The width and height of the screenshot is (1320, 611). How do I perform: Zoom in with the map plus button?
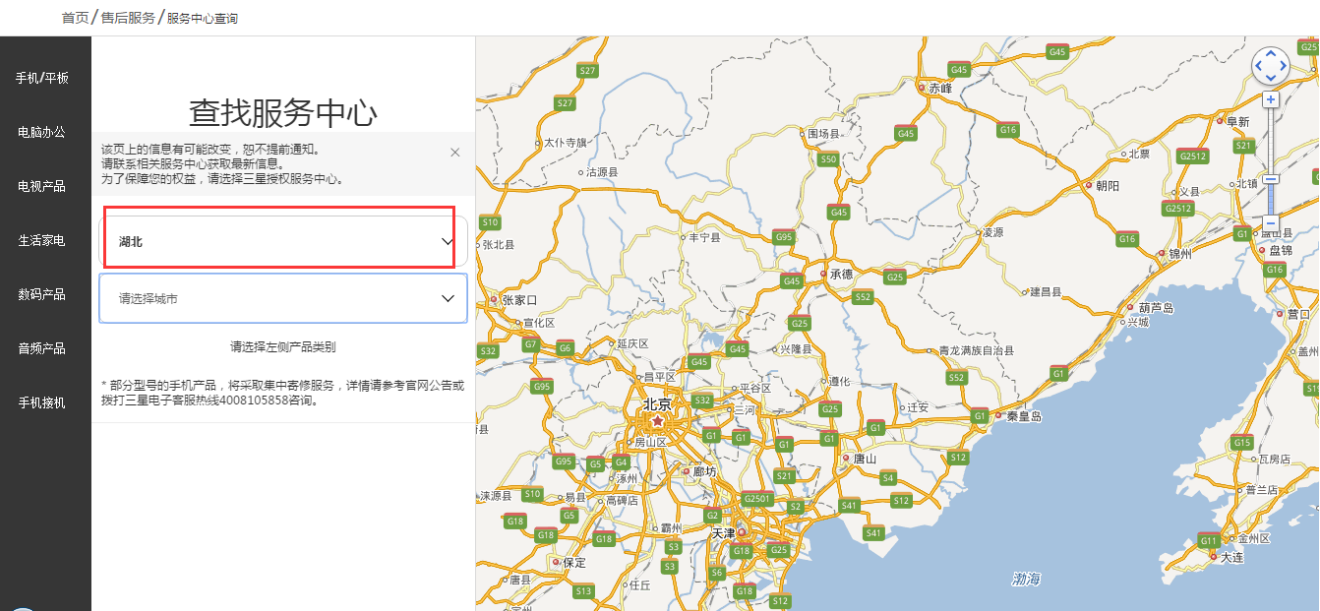point(1270,100)
